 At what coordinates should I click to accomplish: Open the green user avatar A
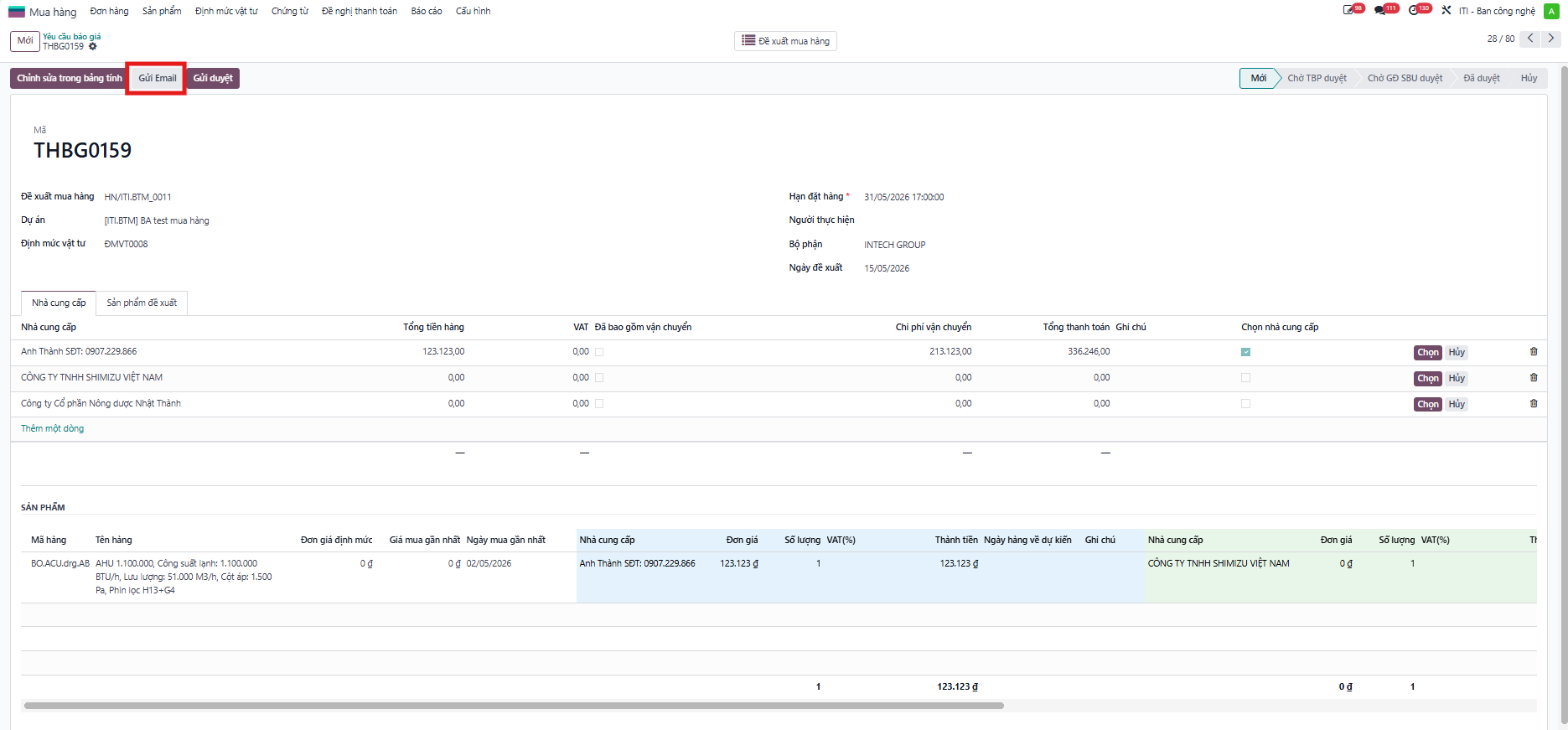click(1551, 11)
